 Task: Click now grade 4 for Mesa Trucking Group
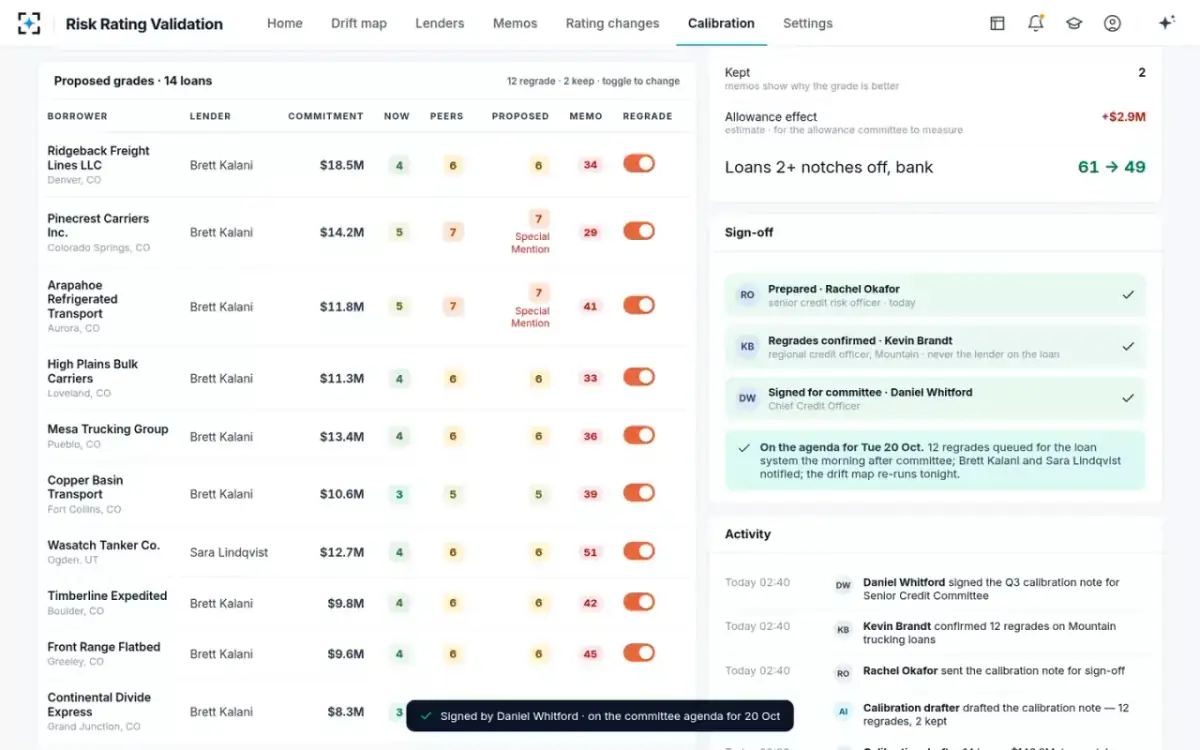(399, 436)
